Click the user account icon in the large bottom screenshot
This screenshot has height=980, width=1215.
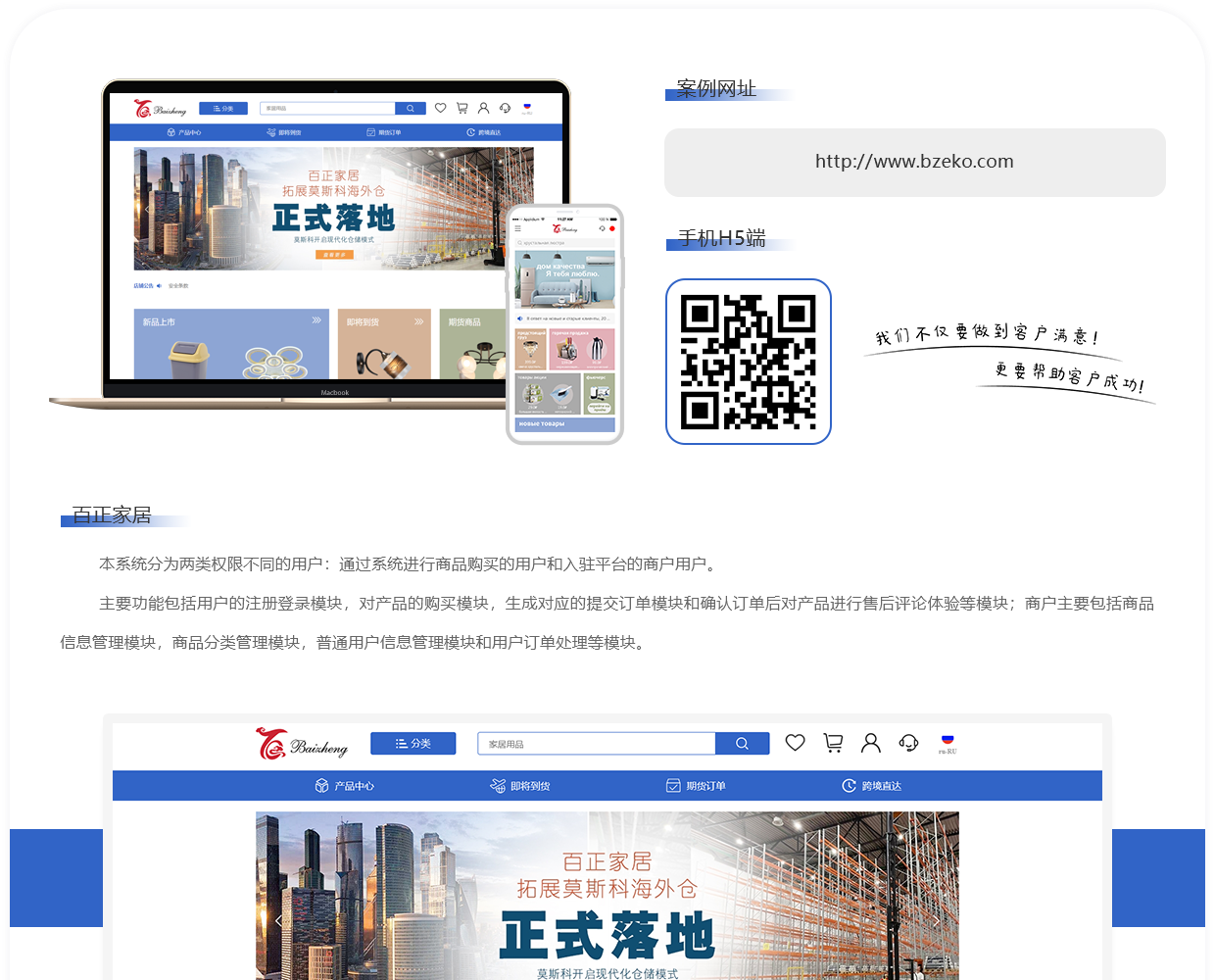(x=870, y=743)
